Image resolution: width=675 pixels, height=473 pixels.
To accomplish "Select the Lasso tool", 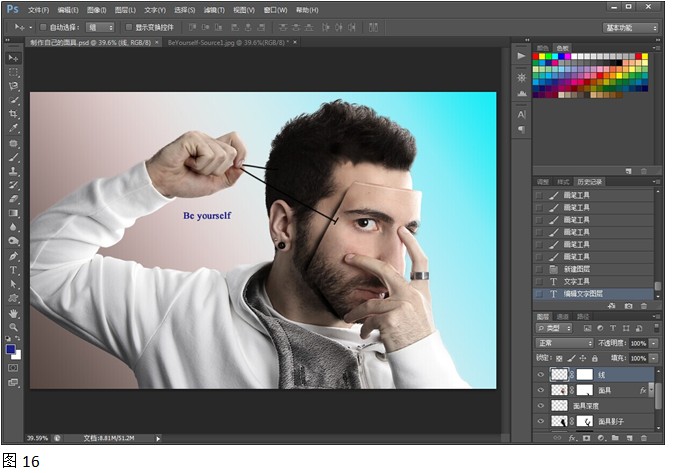I will point(13,86).
